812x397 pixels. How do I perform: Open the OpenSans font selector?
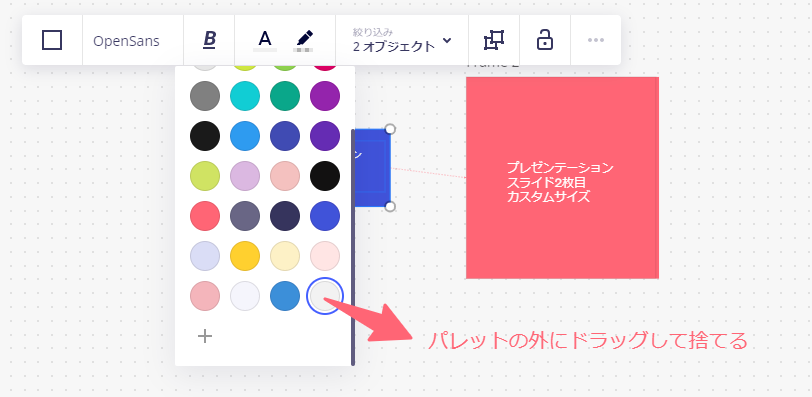(x=126, y=41)
